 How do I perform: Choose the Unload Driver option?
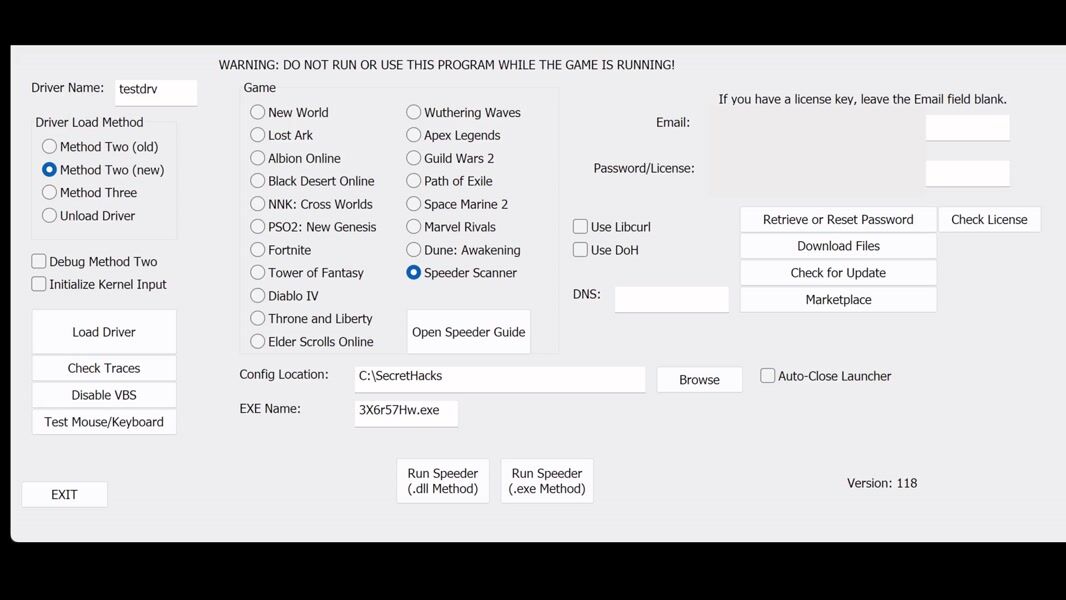click(x=49, y=216)
